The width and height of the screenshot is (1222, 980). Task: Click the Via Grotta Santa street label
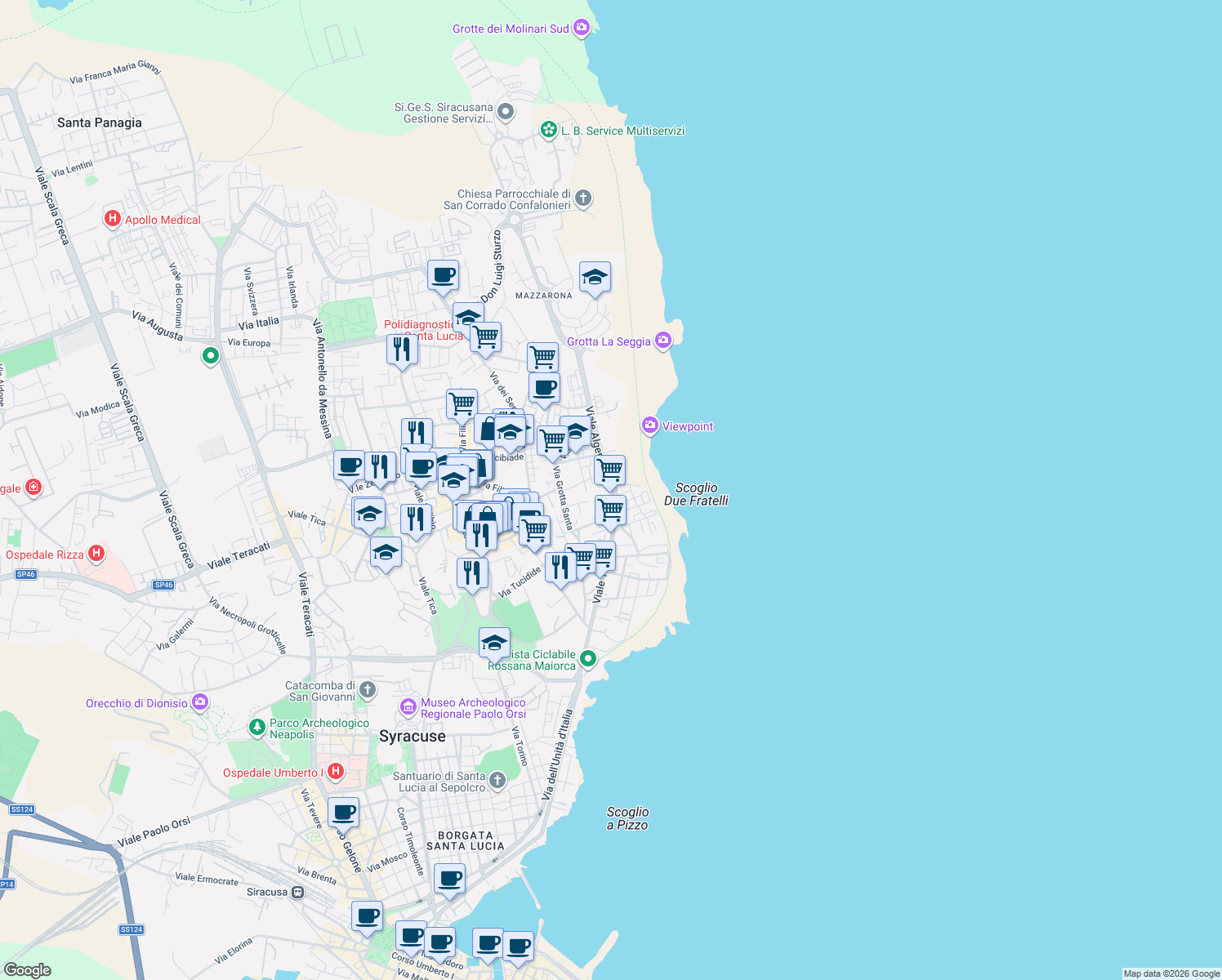pyautogui.click(x=564, y=497)
